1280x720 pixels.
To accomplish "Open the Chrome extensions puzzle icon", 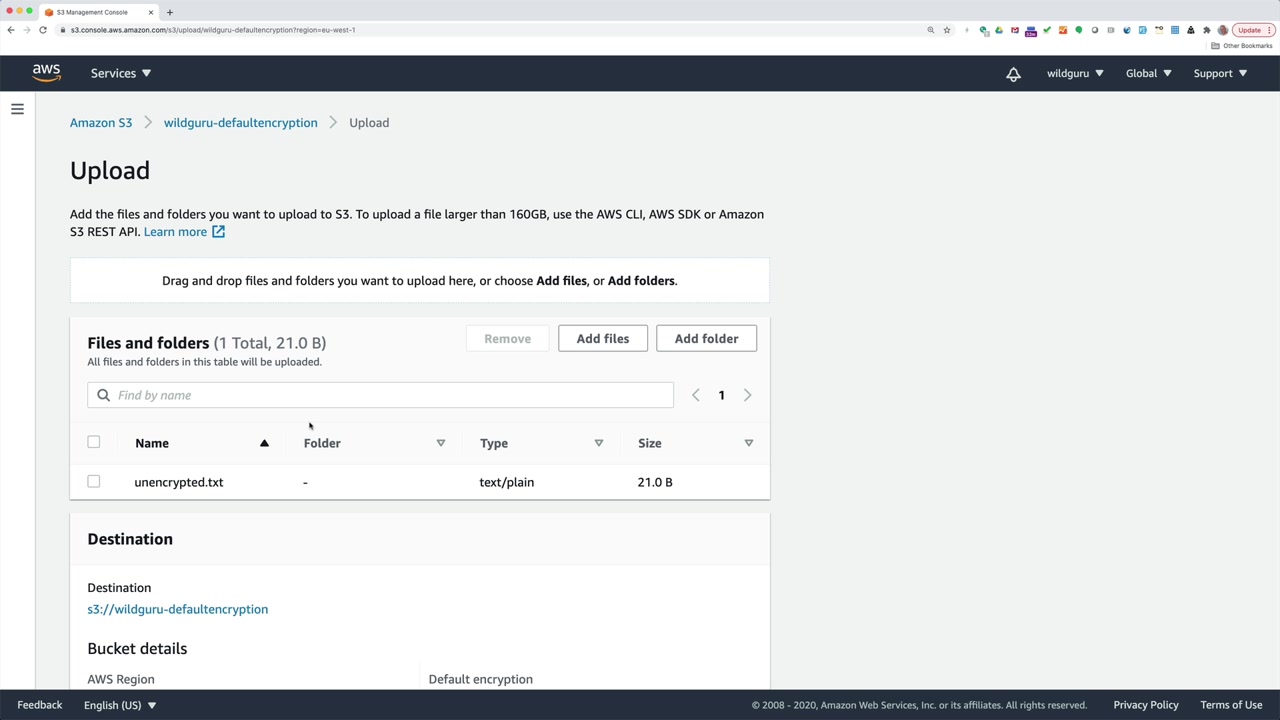I will tap(1207, 30).
